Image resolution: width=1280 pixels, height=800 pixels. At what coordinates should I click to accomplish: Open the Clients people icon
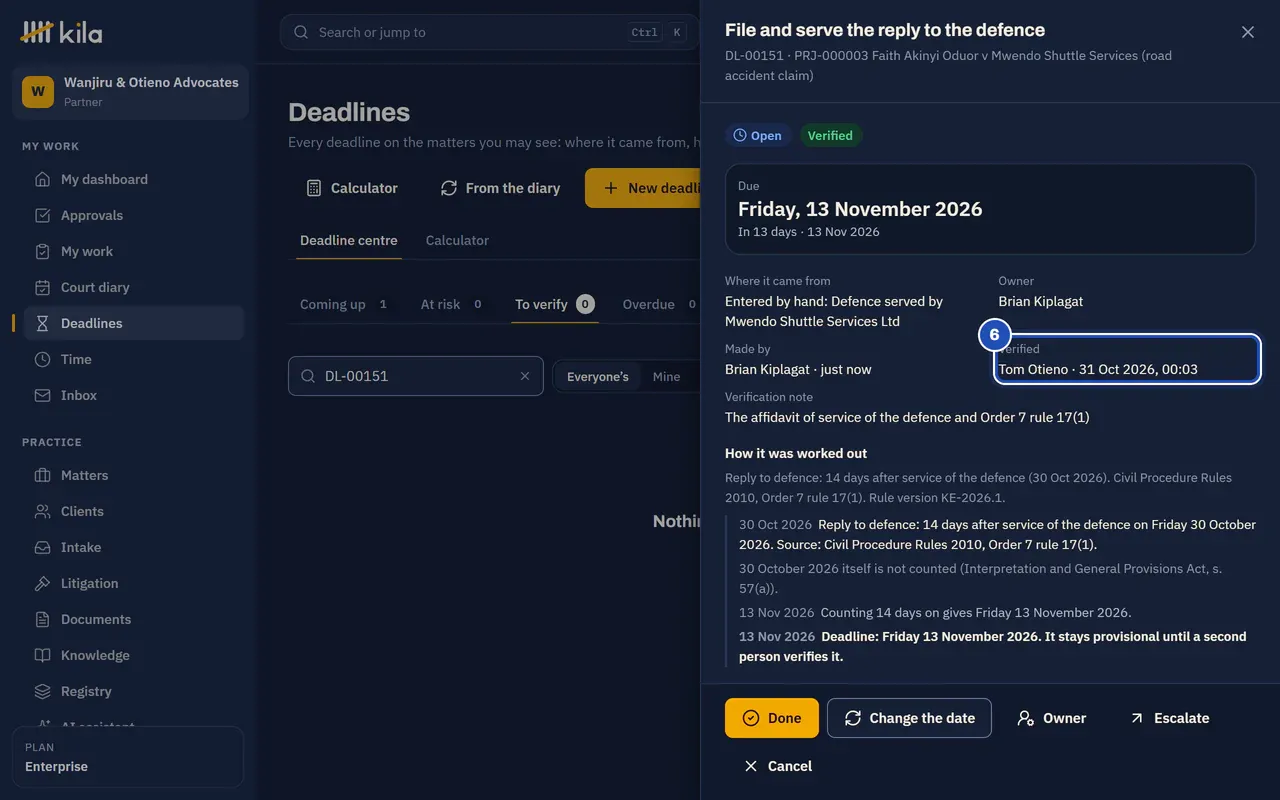[x=42, y=511]
